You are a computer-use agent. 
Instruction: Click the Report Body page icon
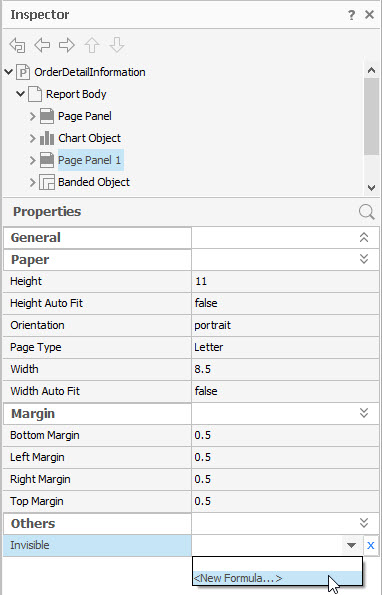coord(35,94)
